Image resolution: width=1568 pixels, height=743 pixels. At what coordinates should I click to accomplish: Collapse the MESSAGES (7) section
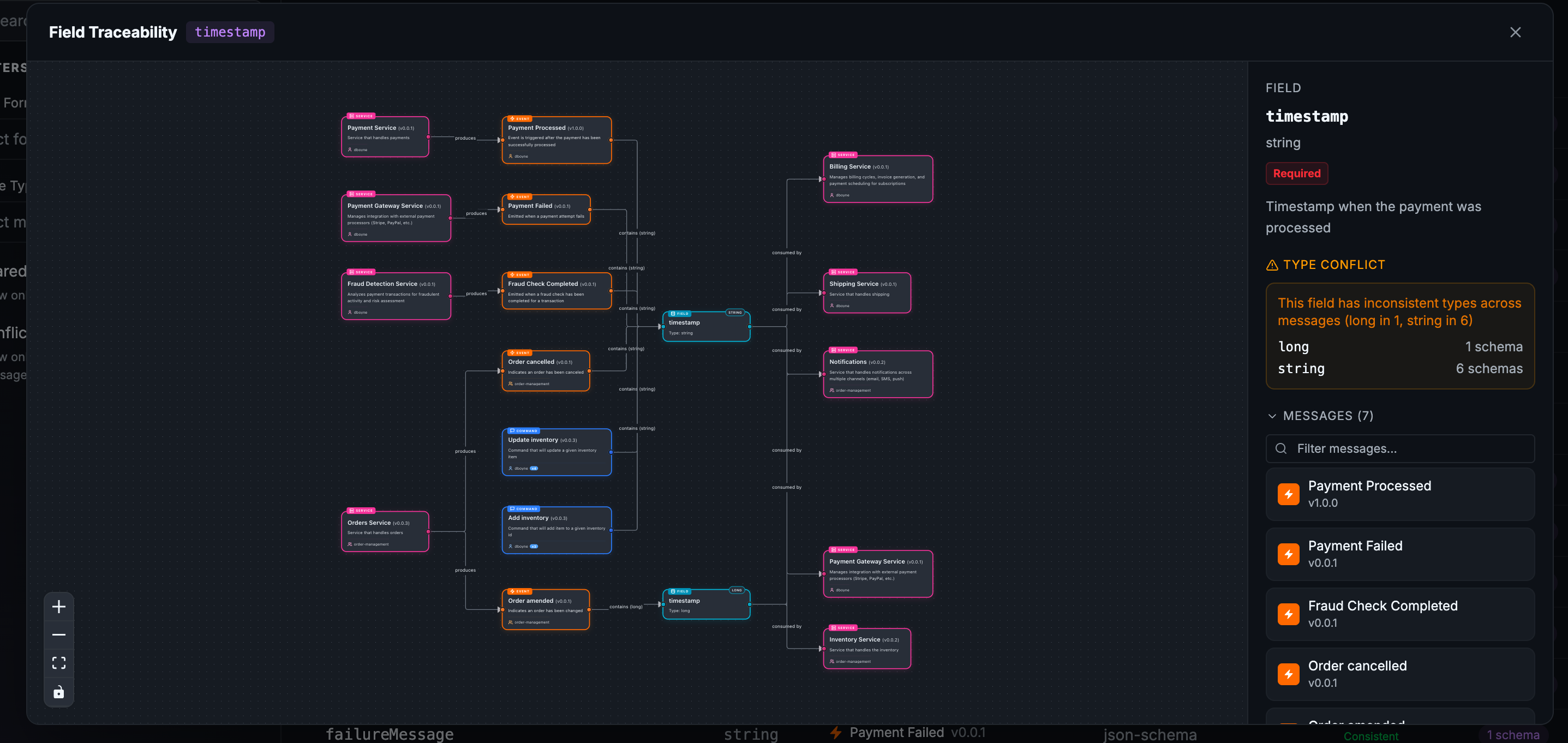click(x=1273, y=416)
